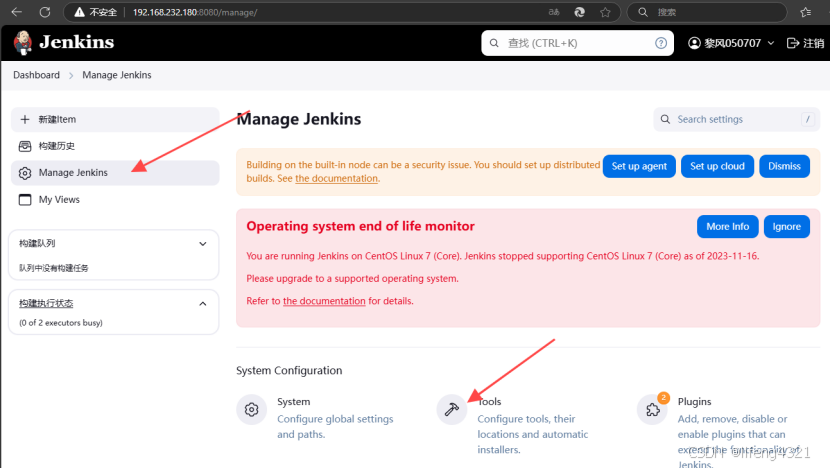
Task: Click the Set up agent button
Action: (x=639, y=166)
